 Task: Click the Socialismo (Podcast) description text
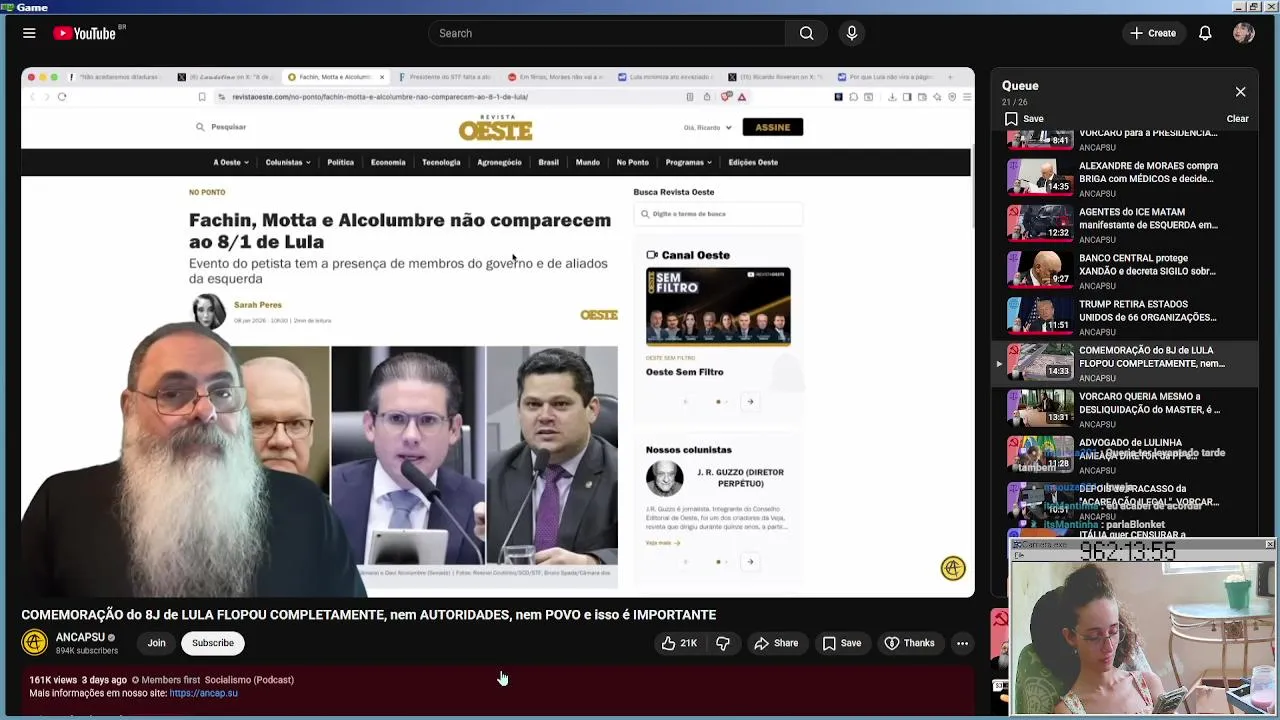249,680
